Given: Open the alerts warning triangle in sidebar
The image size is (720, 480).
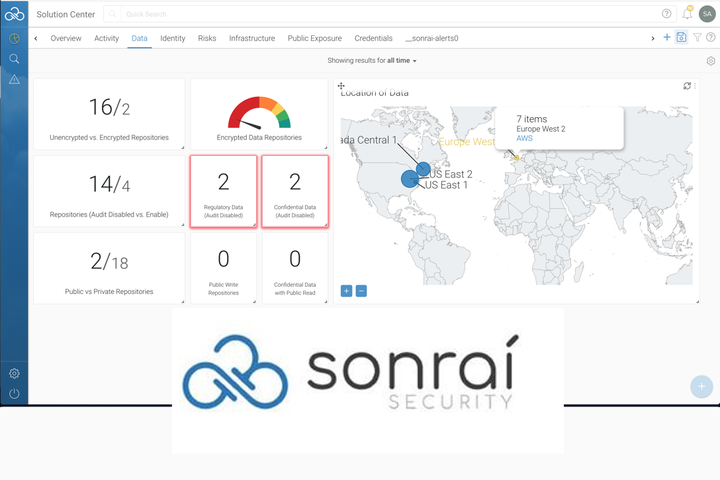Looking at the screenshot, I should click(x=14, y=79).
